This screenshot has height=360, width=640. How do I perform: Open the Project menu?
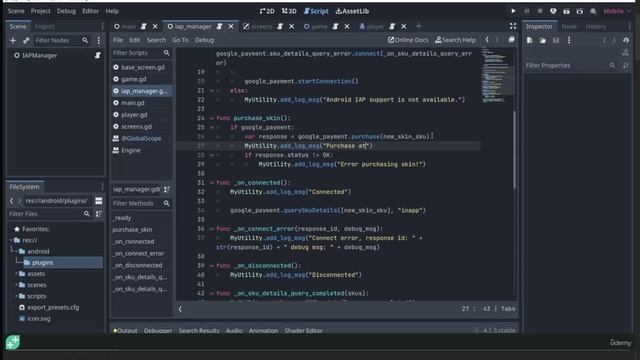tap(40, 11)
